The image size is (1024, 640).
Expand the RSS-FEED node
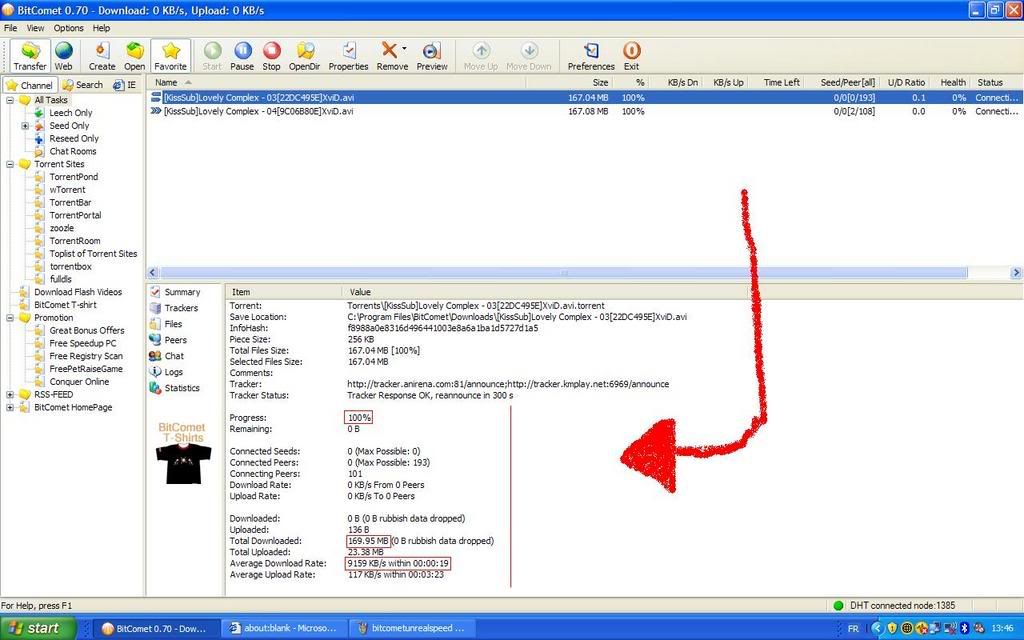pos(10,394)
